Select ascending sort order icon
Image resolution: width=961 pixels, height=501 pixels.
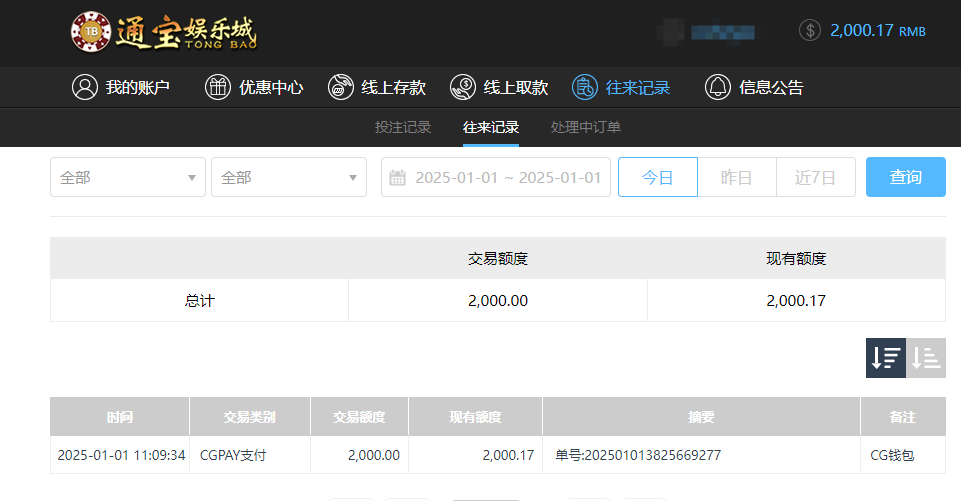point(926,358)
